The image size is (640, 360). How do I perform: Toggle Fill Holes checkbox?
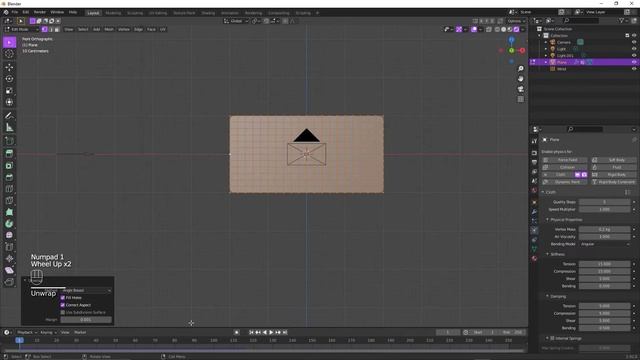pos(62,298)
